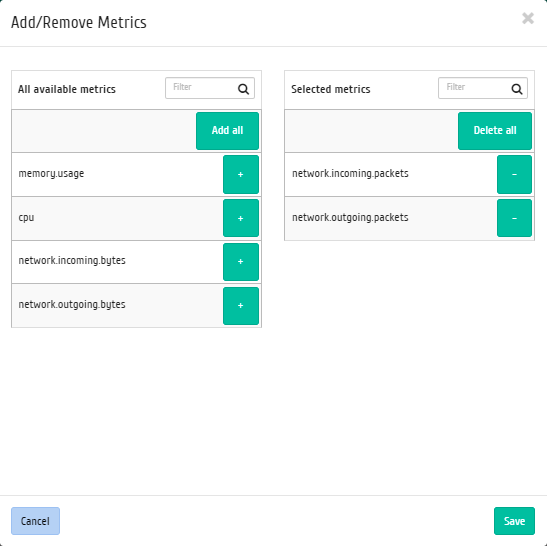Focus the All available metrics Filter field
Image resolution: width=547 pixels, height=546 pixels.
210,88
